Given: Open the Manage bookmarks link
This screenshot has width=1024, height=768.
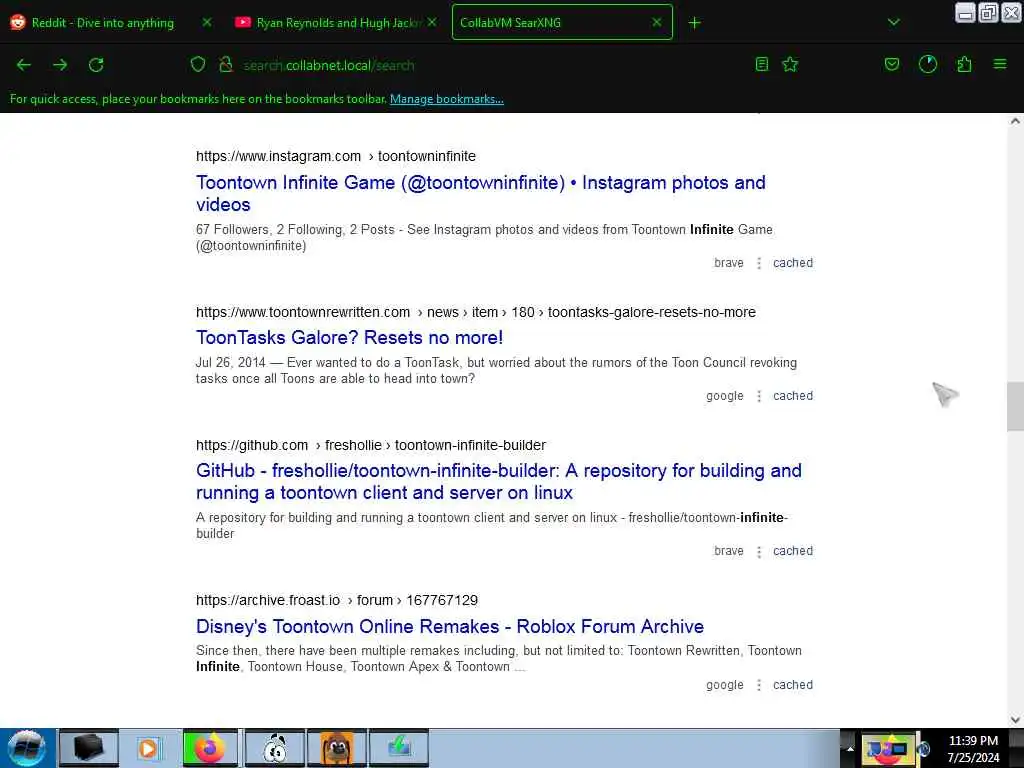Looking at the screenshot, I should click(447, 99).
